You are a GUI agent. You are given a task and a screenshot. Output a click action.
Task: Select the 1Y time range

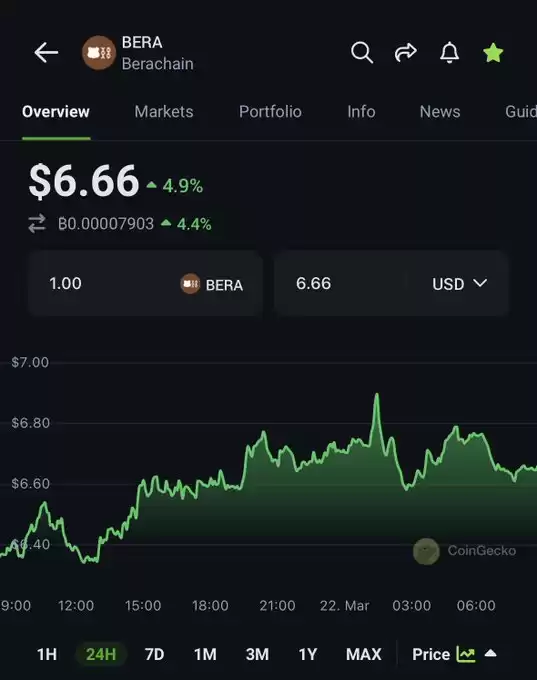click(x=308, y=654)
